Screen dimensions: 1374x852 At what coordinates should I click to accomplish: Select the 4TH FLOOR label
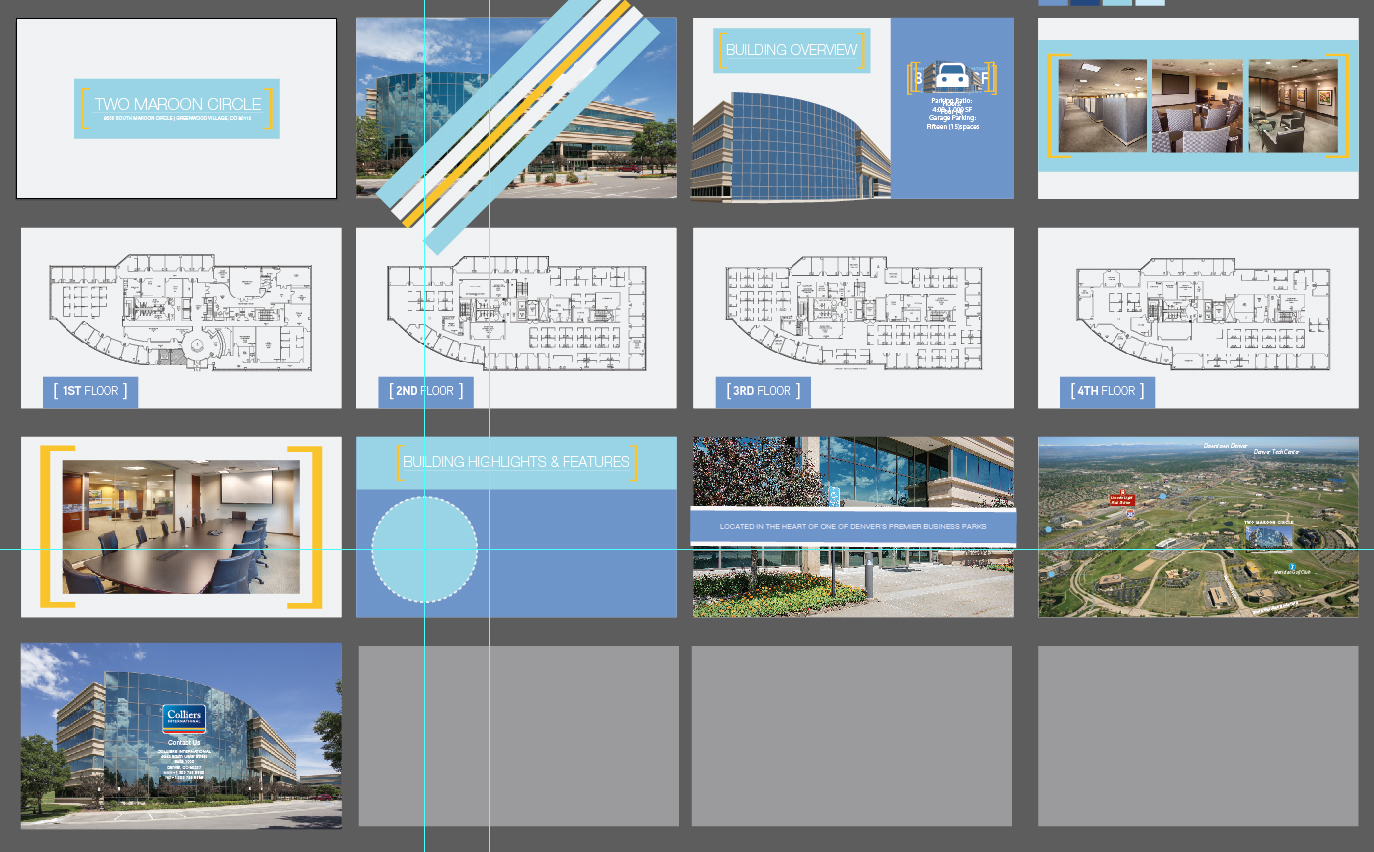click(x=1107, y=391)
